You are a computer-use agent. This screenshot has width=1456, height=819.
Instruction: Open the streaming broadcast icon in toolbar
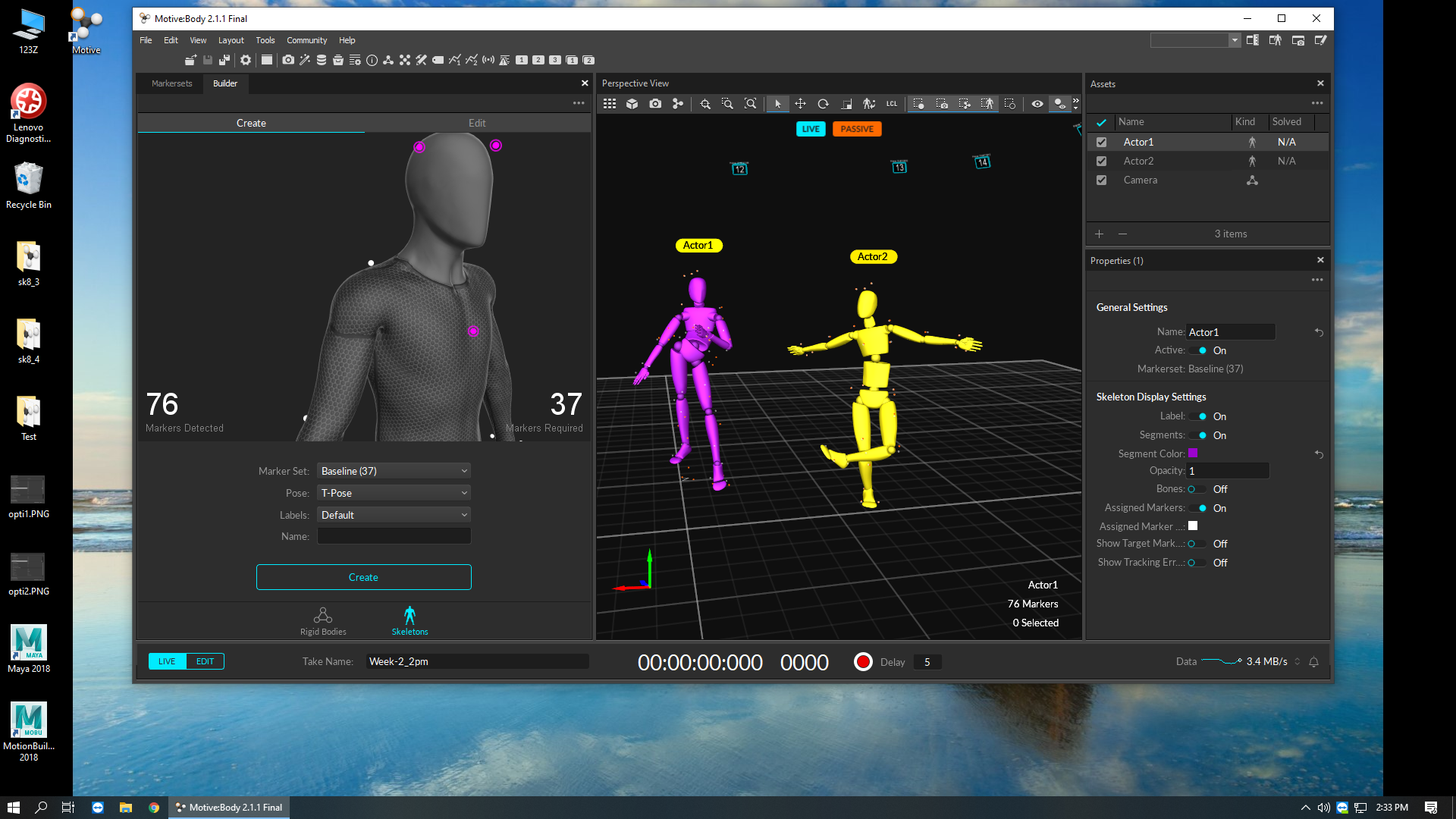[488, 60]
